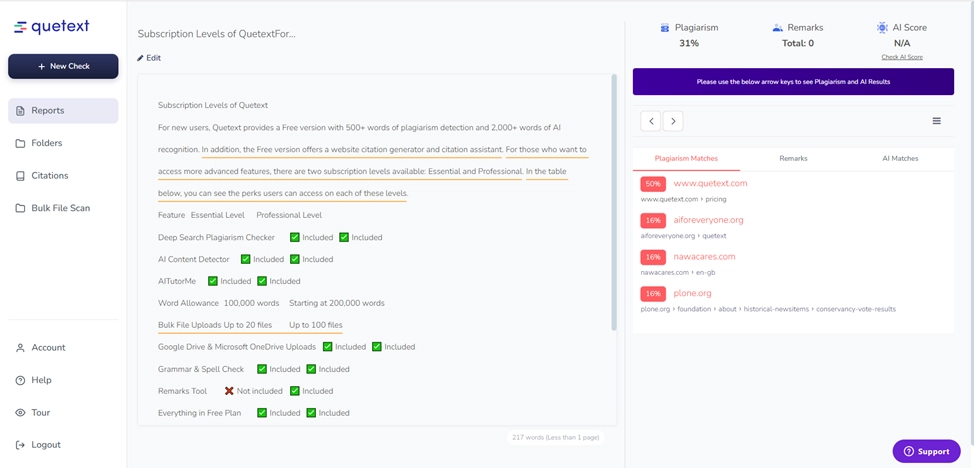Switch to the Plagiarism Matches tab
This screenshot has width=974, height=468.
pos(686,158)
